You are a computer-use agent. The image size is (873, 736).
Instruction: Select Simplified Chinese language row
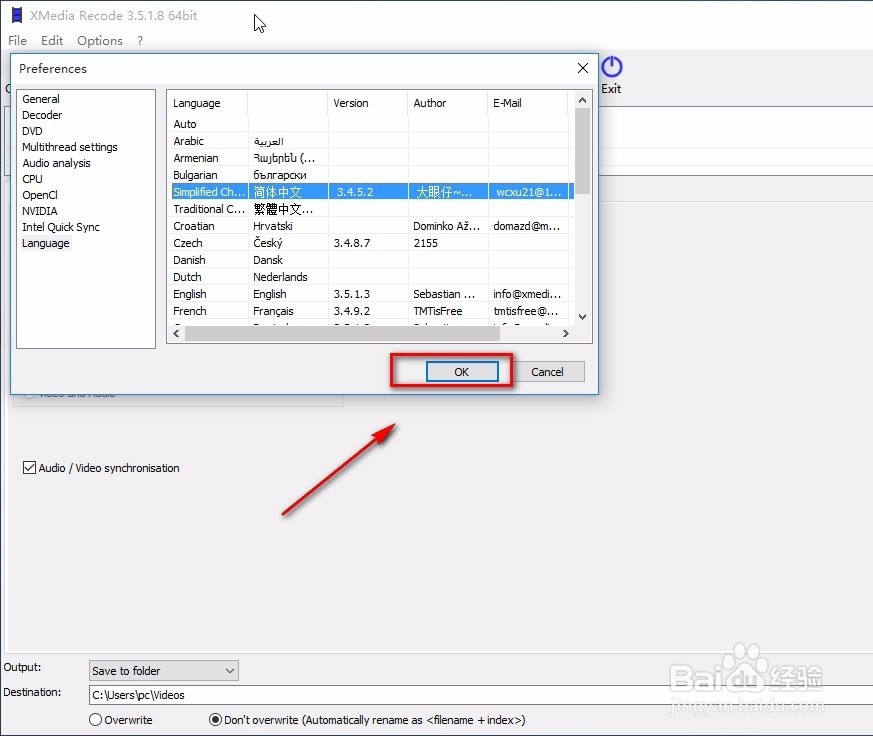pyautogui.click(x=372, y=192)
